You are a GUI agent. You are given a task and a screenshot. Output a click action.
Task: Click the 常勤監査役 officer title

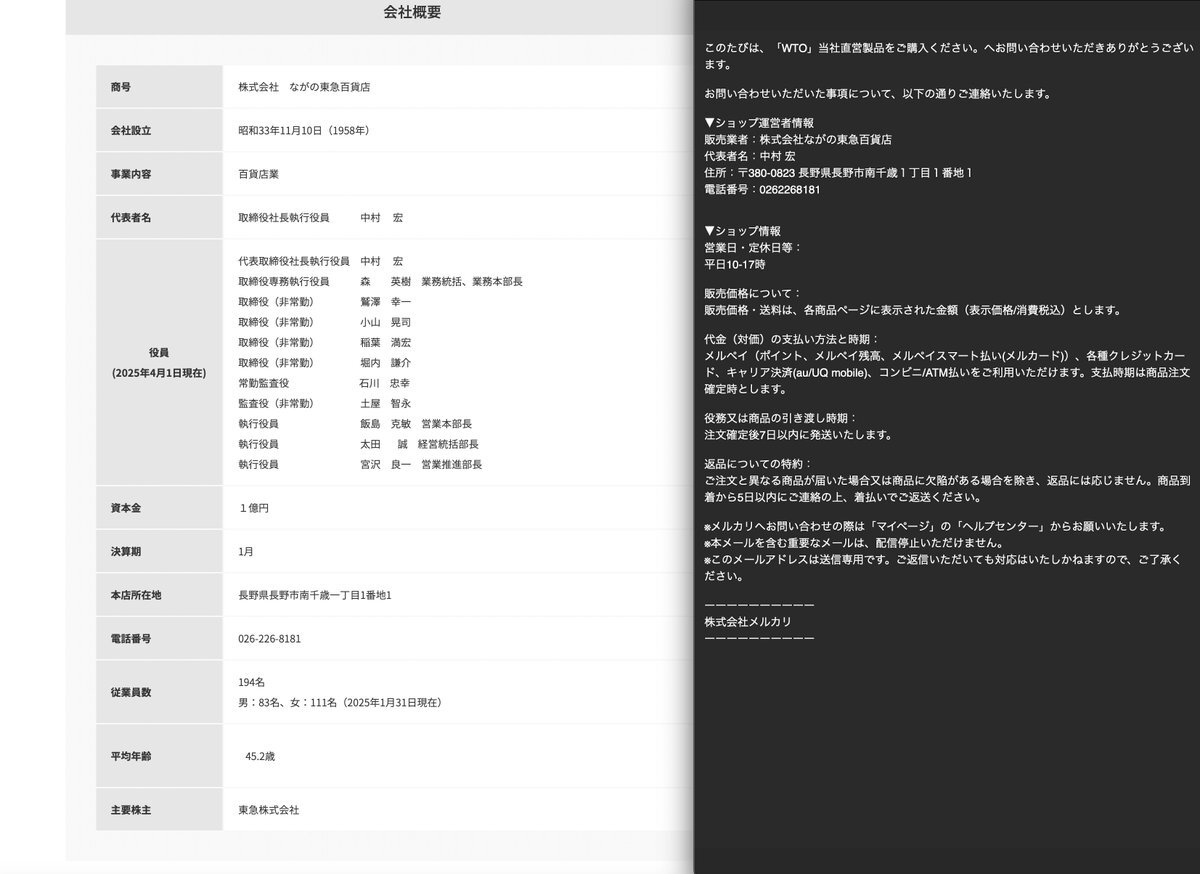tap(263, 383)
